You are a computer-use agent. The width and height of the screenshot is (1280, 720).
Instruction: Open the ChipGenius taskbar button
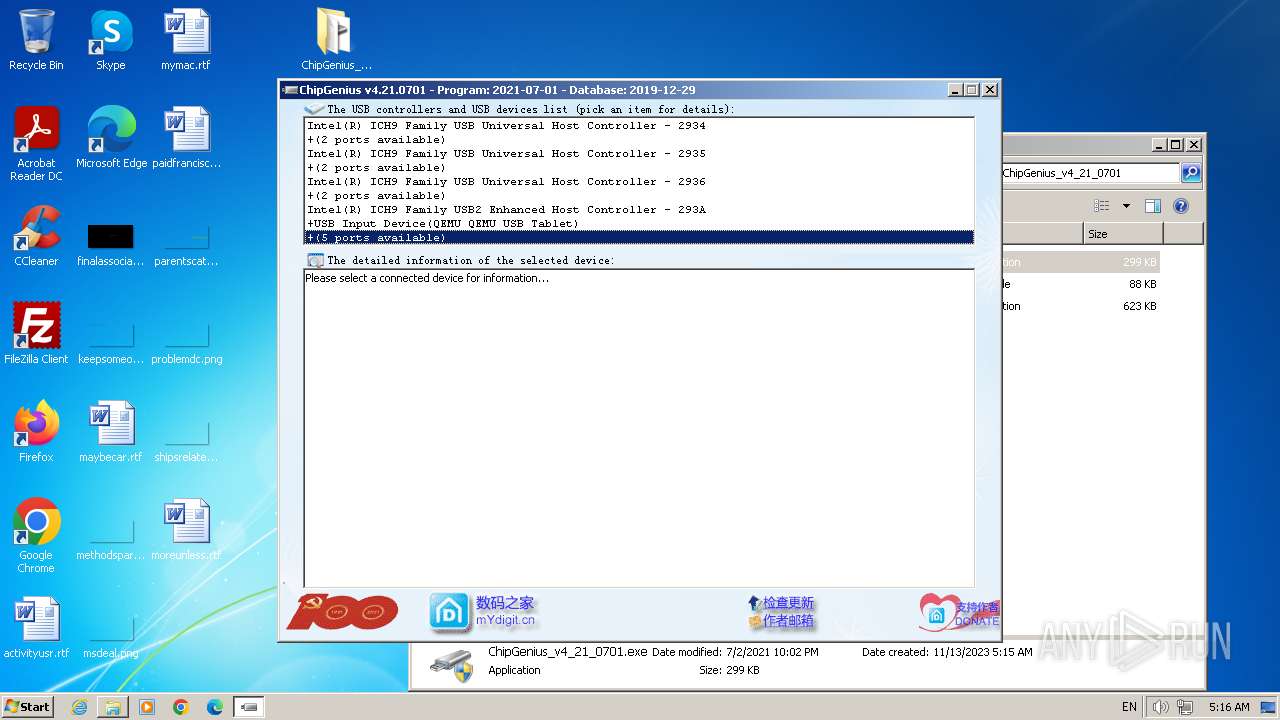point(249,707)
